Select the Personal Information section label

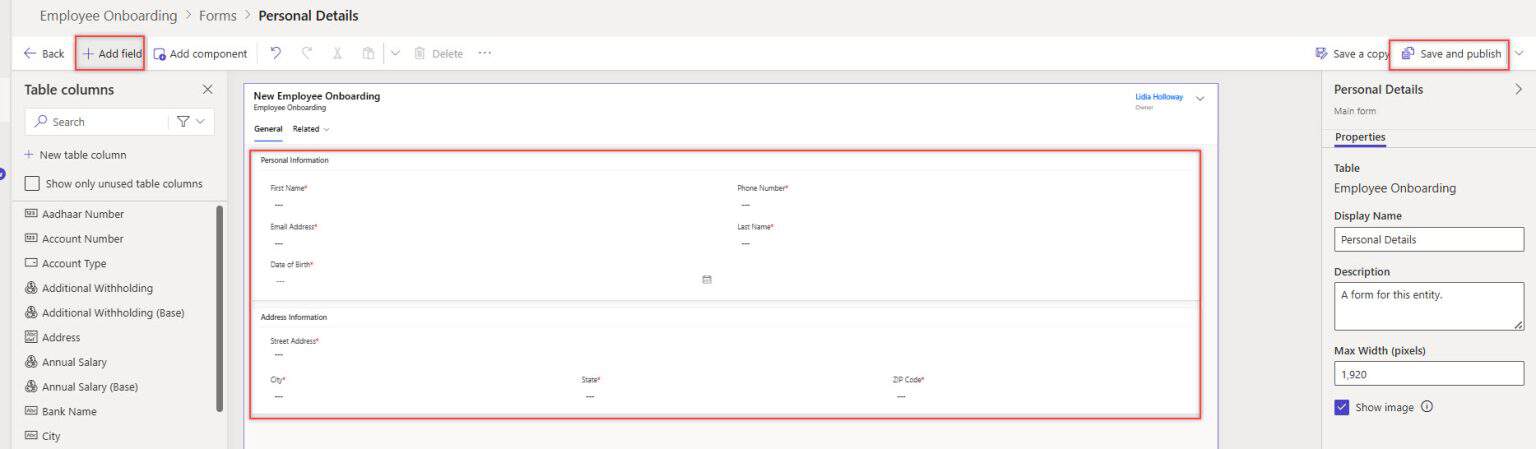(x=294, y=160)
